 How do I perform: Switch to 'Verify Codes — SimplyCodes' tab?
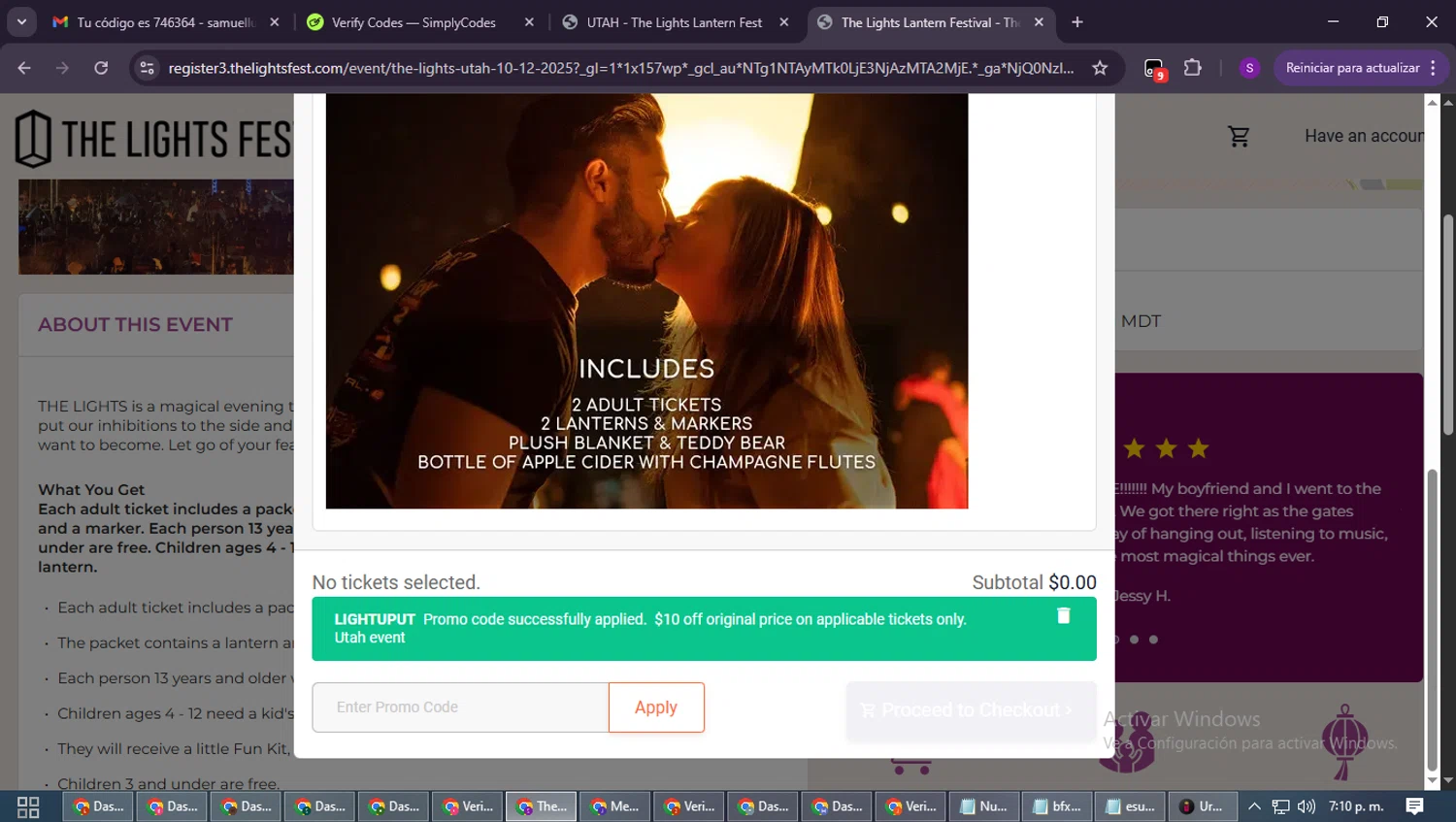413,22
